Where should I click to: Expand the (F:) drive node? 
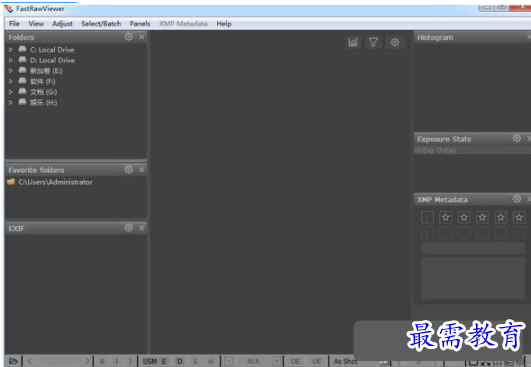click(11, 81)
